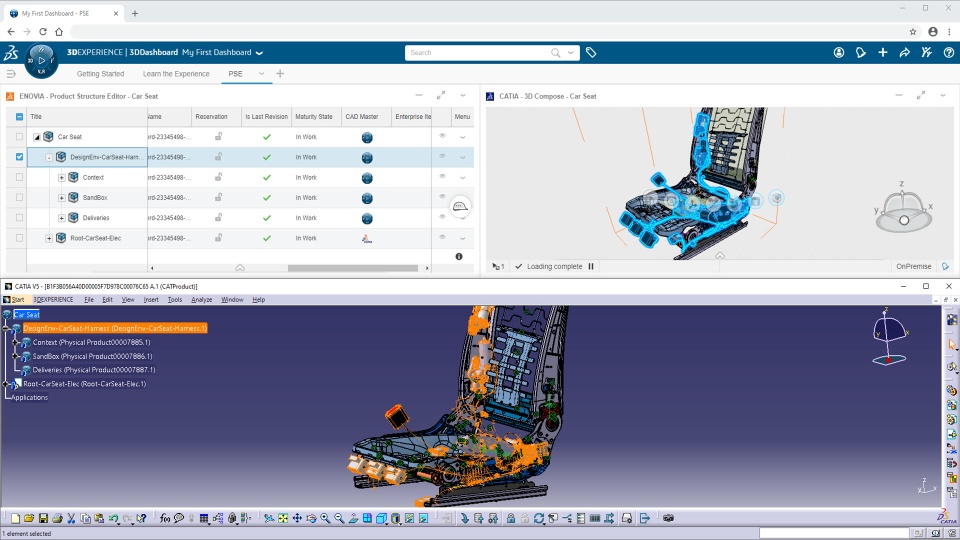The width and height of the screenshot is (960, 540).
Task: Expand the Deliveries node in structure editor
Action: (62, 218)
